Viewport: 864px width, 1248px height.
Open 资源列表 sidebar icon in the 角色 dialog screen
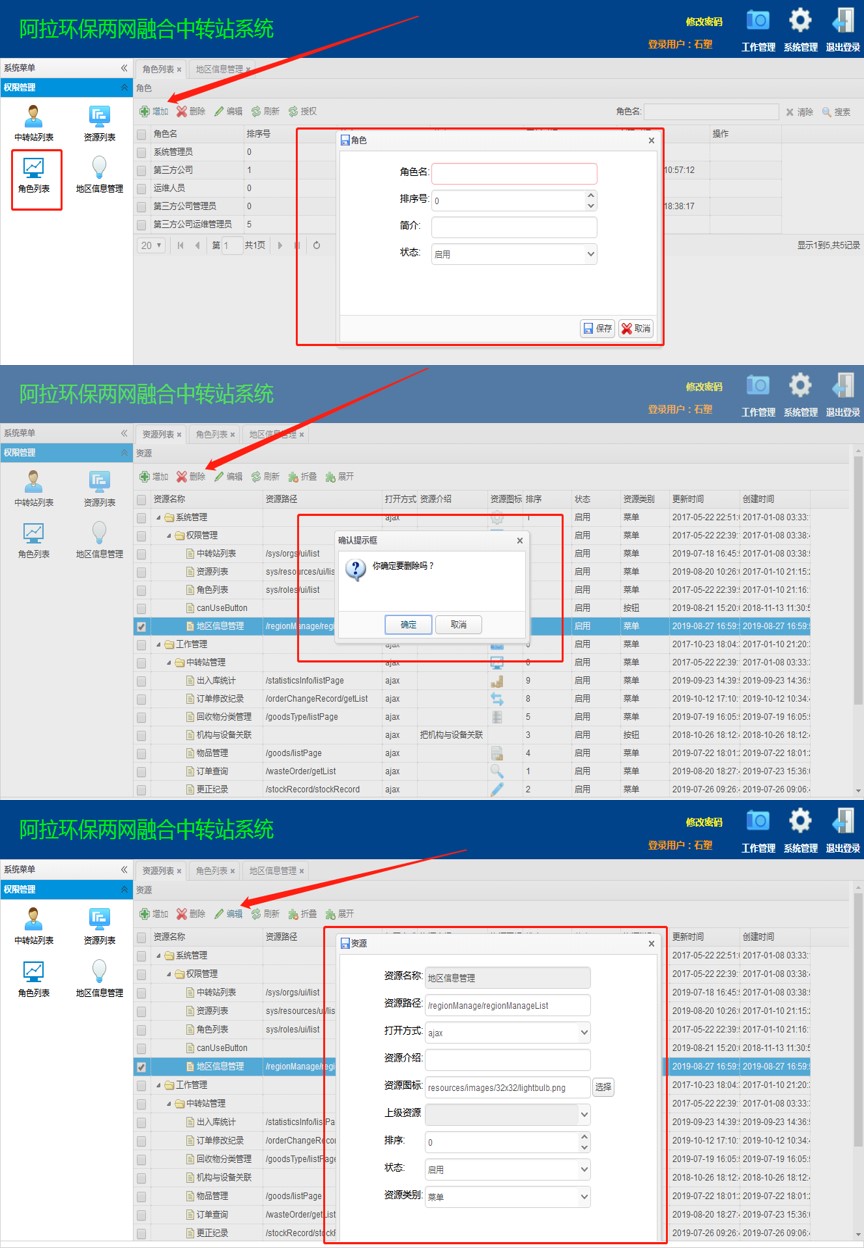coord(99,124)
